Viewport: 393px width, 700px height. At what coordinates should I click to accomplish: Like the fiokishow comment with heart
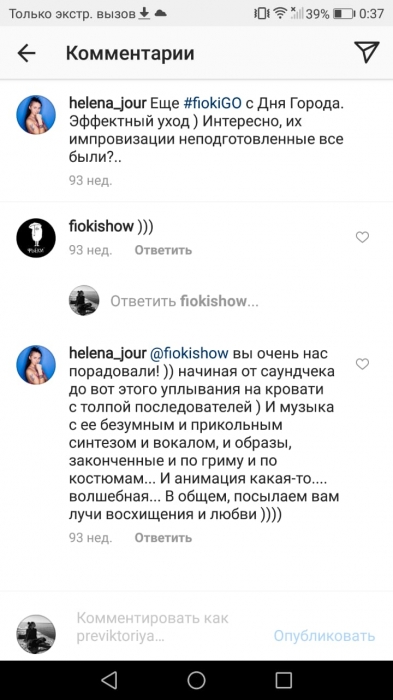click(x=362, y=237)
